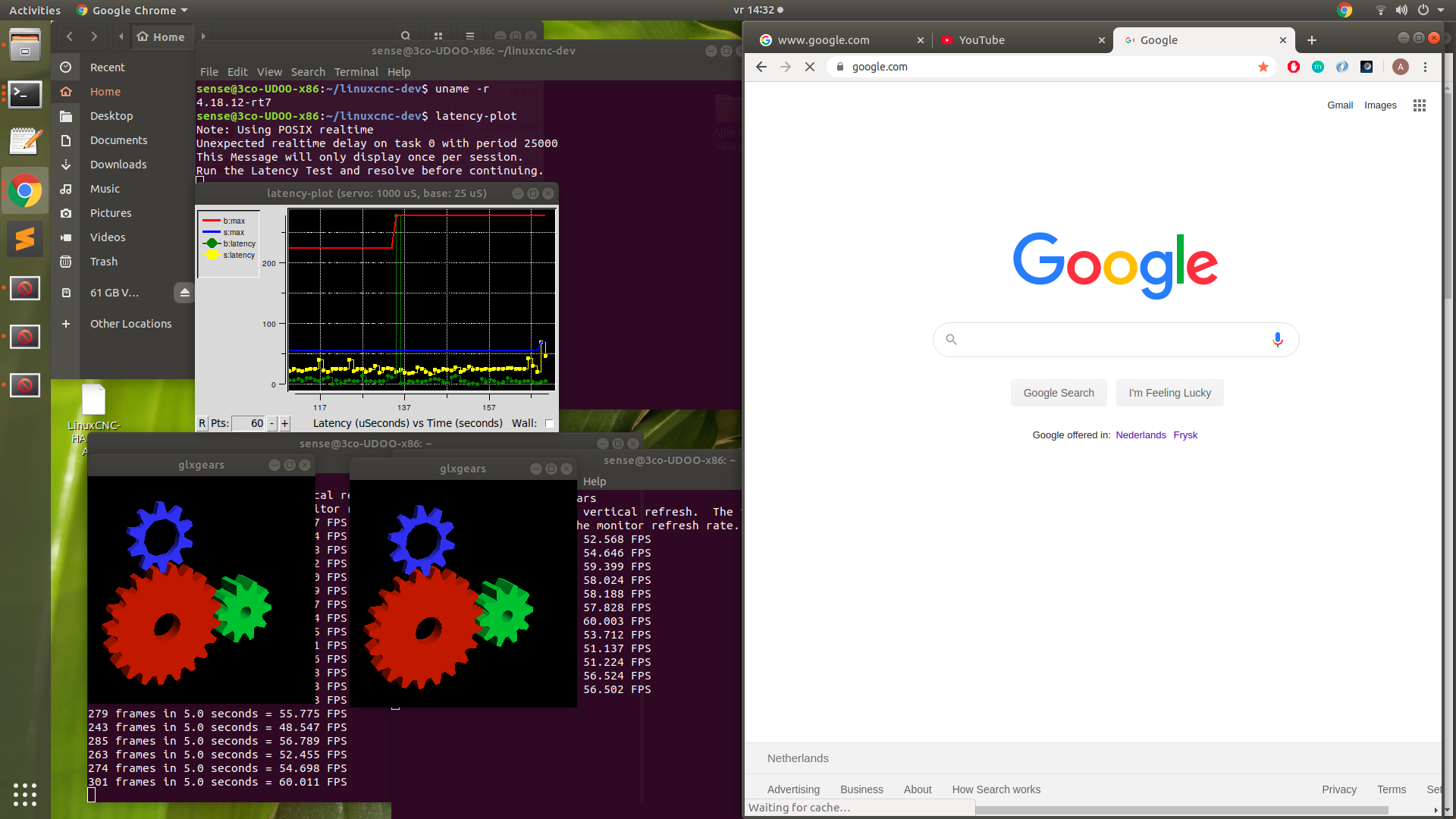The width and height of the screenshot is (1456, 819).
Task: Toggle the Wall checkbox in latency-plot
Action: [549, 423]
